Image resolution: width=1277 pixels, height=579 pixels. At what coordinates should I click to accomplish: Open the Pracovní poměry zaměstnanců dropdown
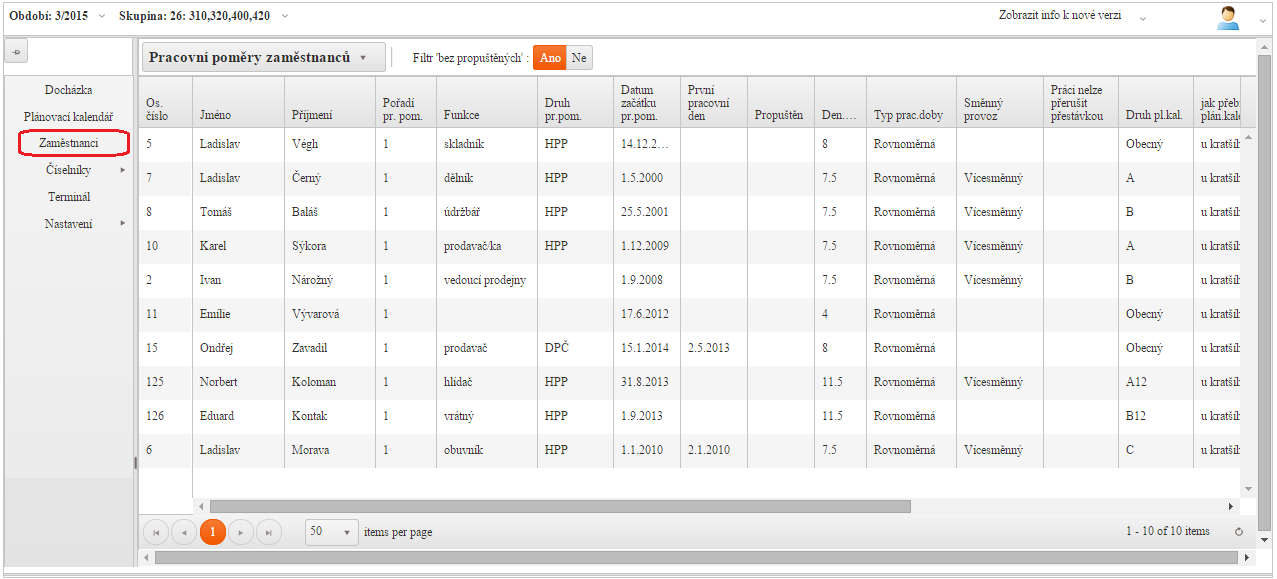point(263,58)
